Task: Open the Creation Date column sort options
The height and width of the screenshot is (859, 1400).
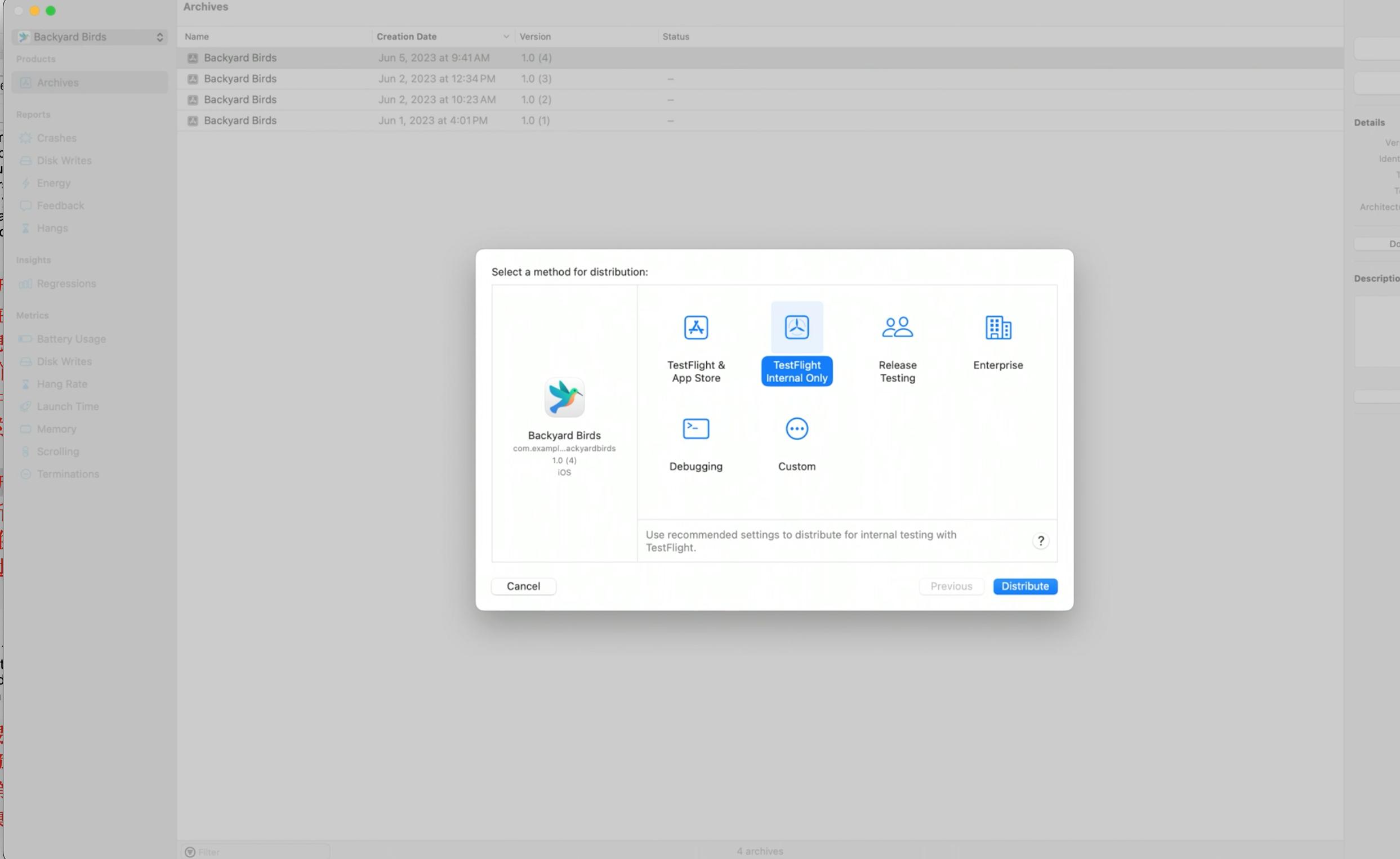Action: coord(505,37)
